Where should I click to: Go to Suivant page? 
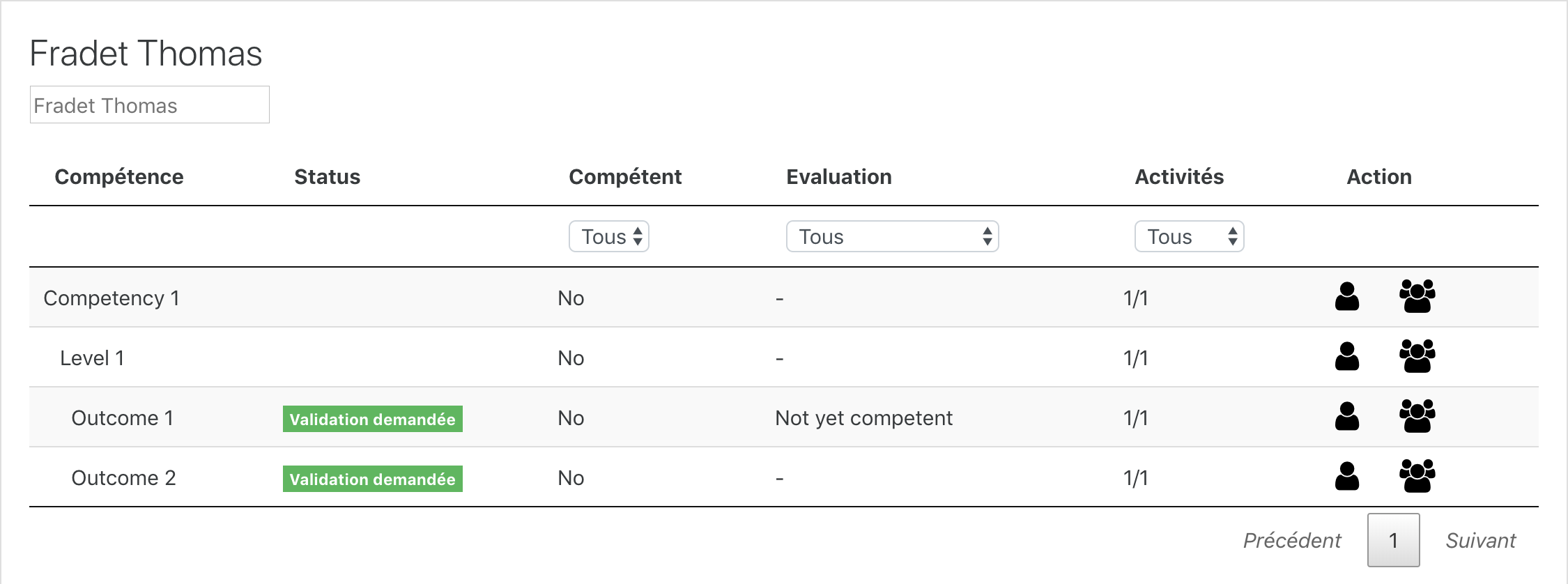click(x=1480, y=540)
